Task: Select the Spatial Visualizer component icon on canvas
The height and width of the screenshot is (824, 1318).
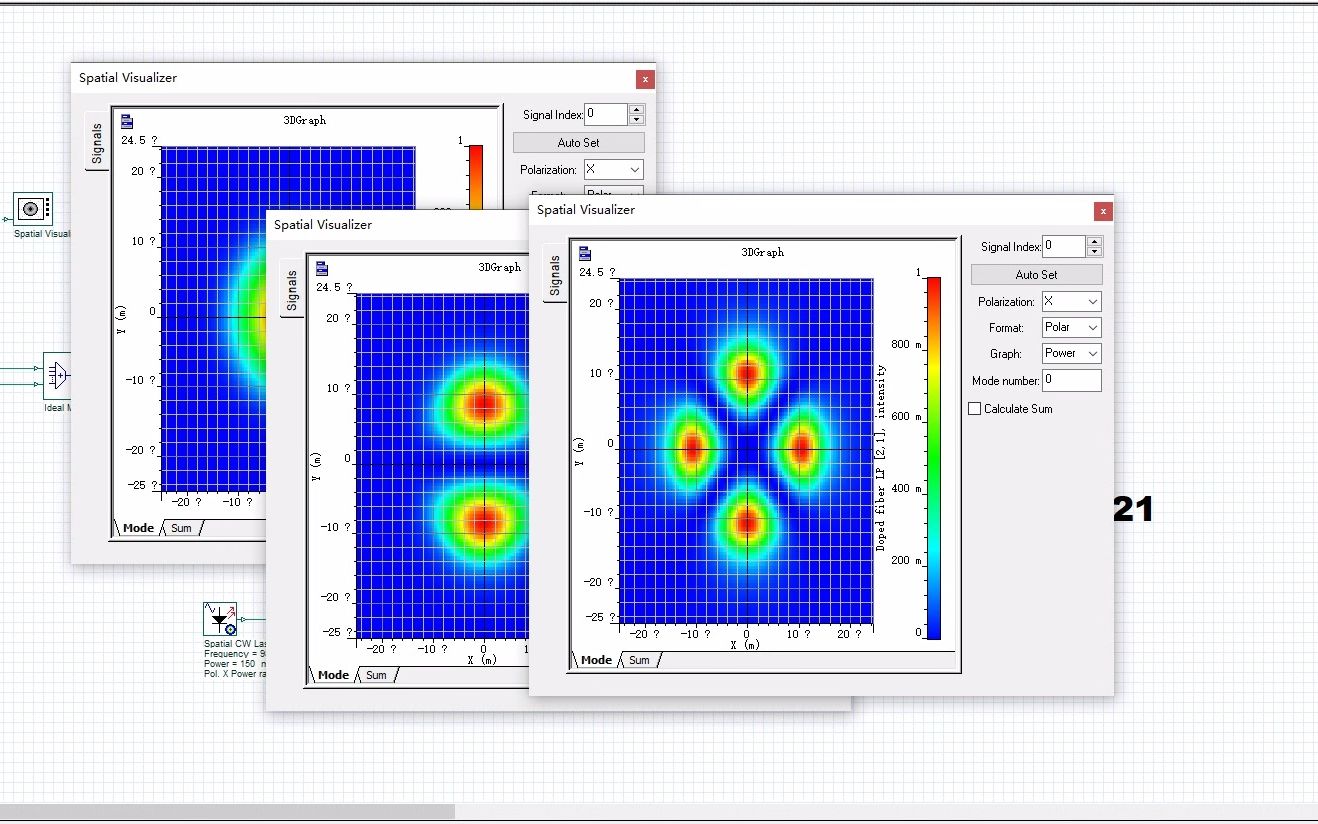Action: (32, 208)
